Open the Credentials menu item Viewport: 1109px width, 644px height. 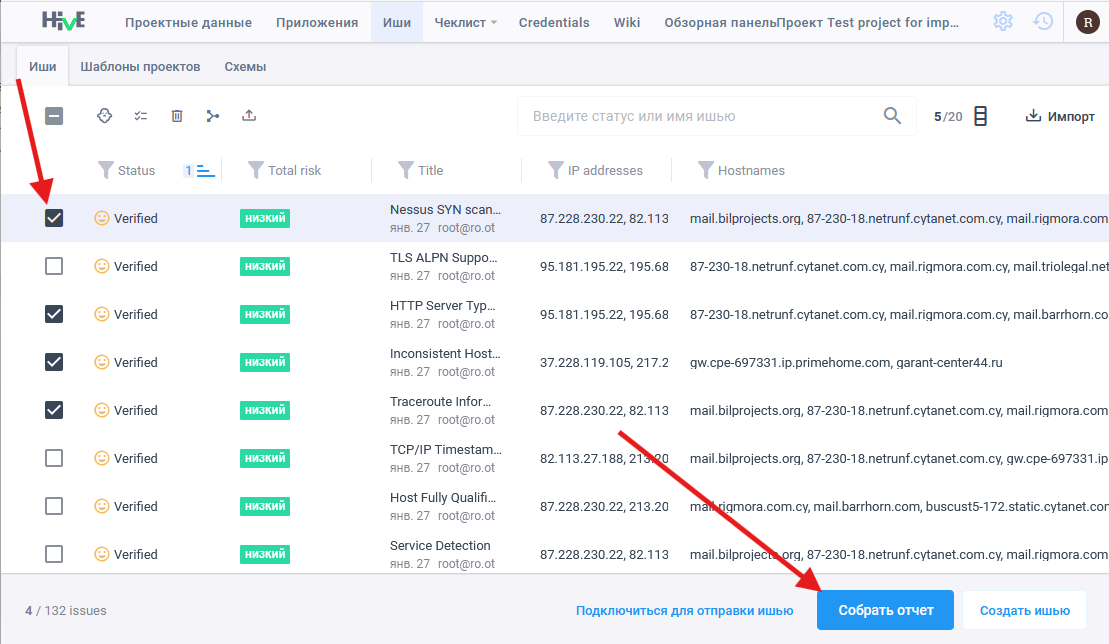[x=554, y=22]
